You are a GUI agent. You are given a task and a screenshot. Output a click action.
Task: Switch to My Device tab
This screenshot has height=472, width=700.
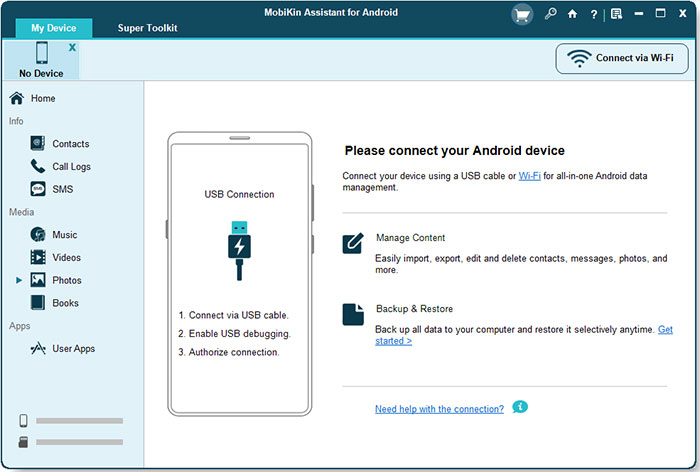(x=54, y=28)
